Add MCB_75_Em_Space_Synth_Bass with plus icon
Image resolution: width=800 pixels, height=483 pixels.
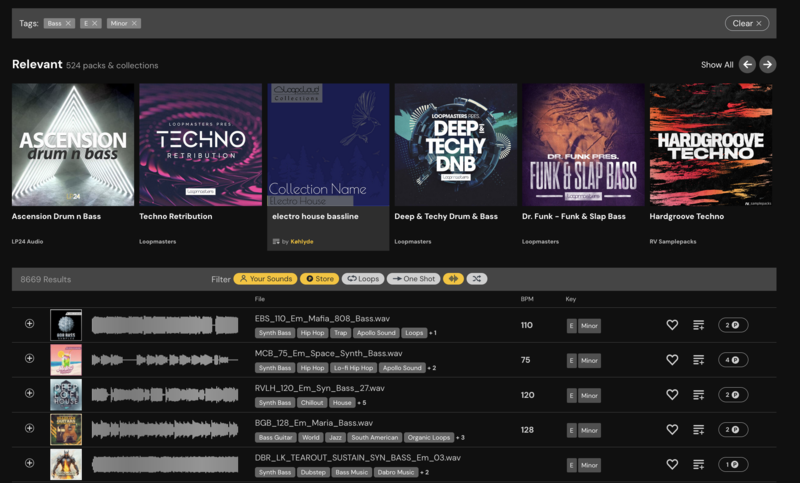click(x=30, y=358)
